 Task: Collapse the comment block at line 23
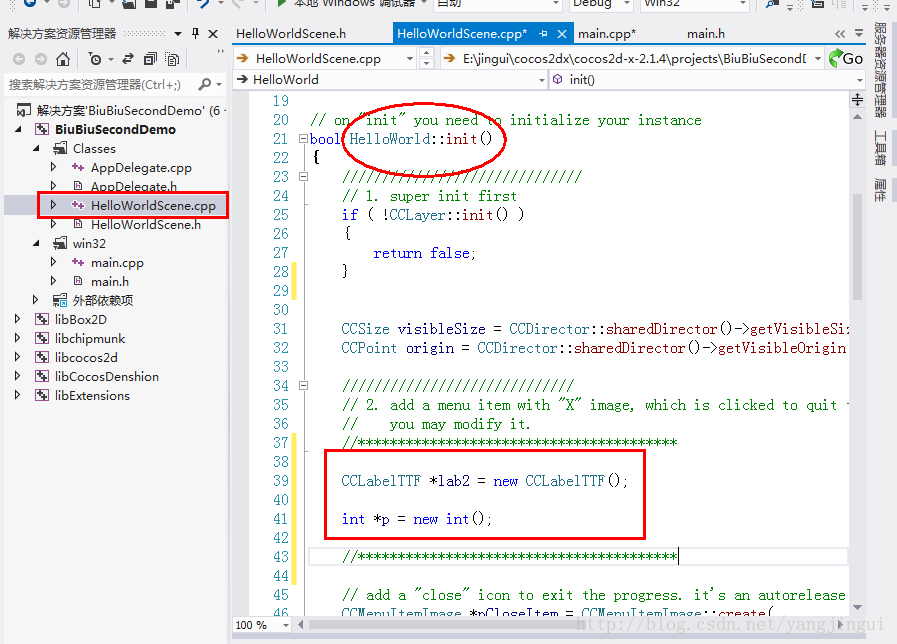303,177
